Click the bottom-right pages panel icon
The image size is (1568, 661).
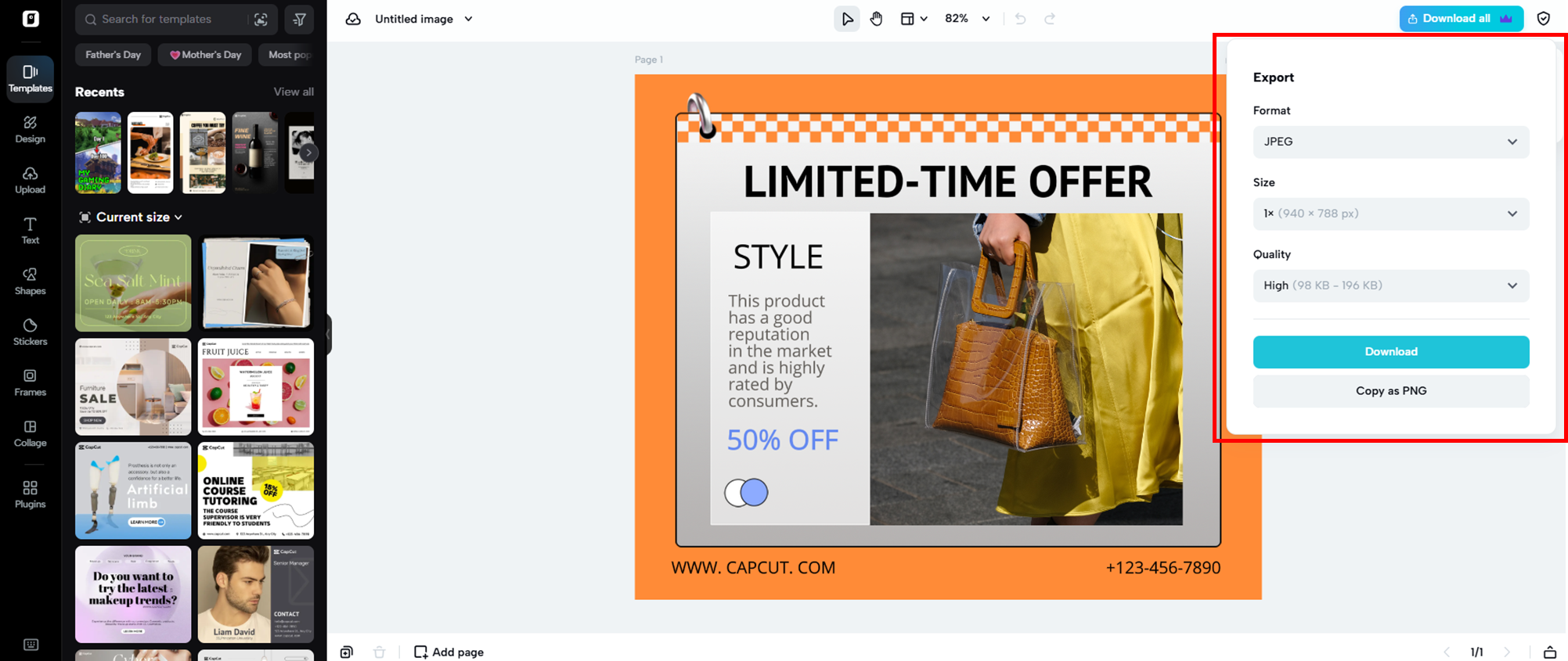pyautogui.click(x=1549, y=652)
